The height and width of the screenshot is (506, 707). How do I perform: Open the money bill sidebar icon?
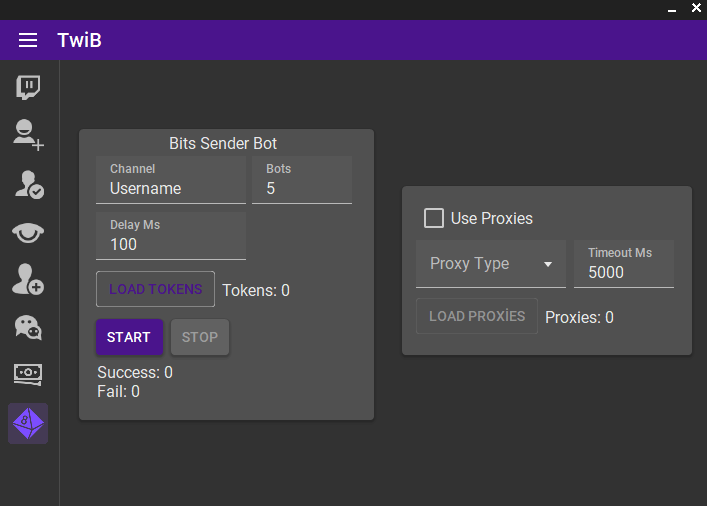click(28, 374)
